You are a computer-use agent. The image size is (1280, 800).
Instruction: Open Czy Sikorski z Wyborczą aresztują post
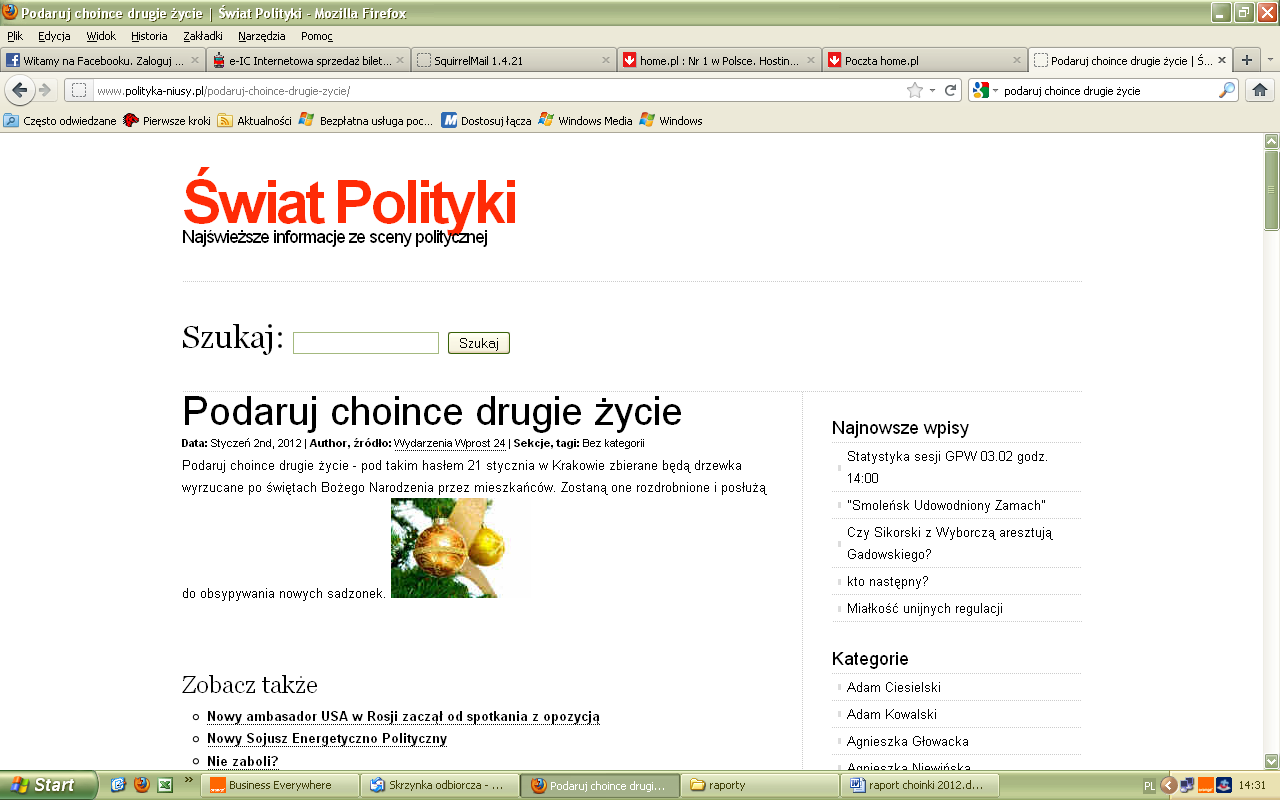(x=950, y=543)
